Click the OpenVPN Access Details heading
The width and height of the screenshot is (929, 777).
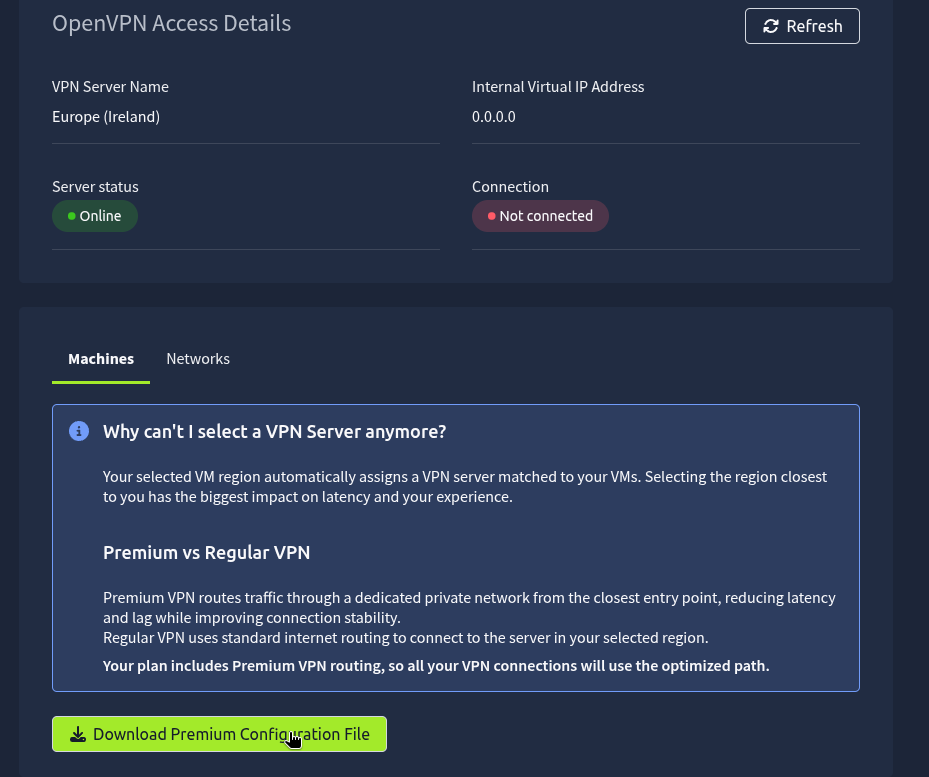tap(172, 24)
